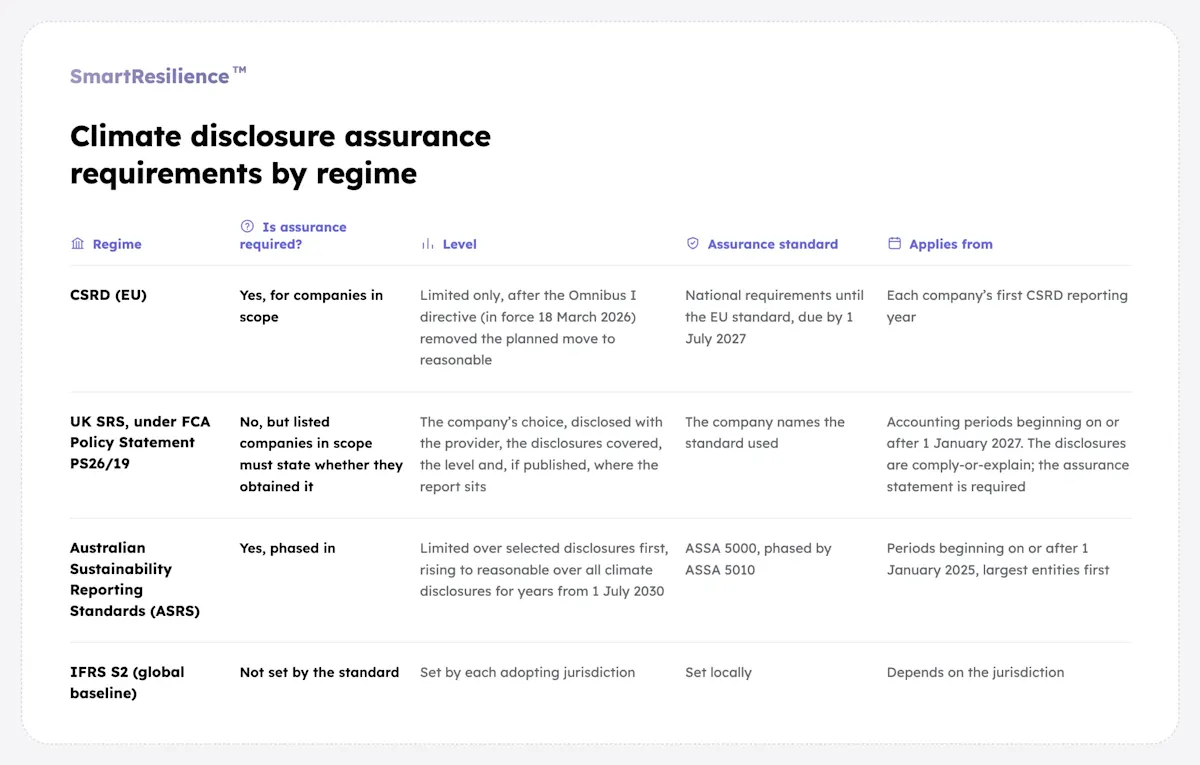Select the CSRD (EU) row label
This screenshot has height=765, width=1200.
coord(108,295)
